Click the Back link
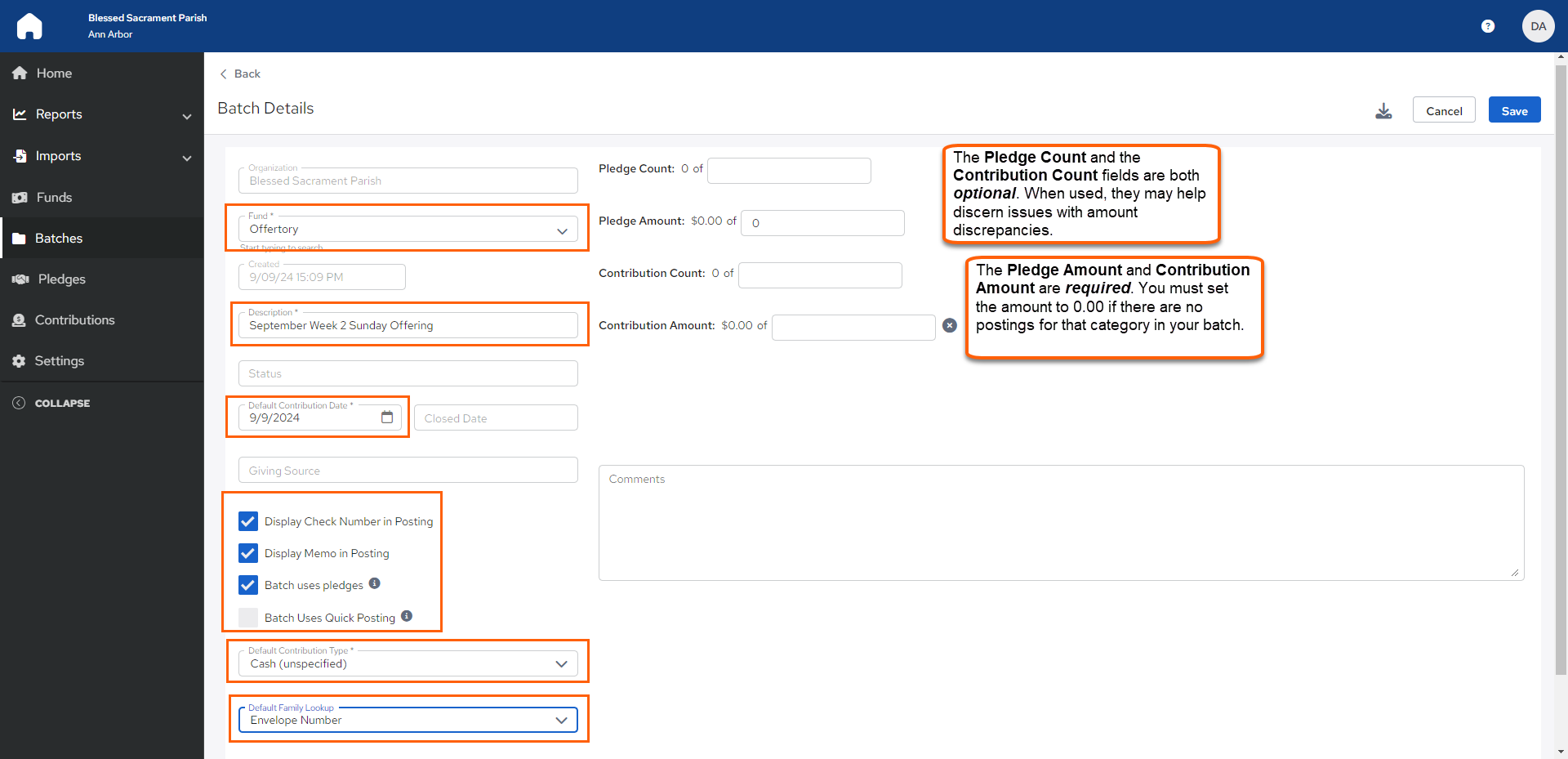This screenshot has width=1568, height=759. pyautogui.click(x=247, y=74)
